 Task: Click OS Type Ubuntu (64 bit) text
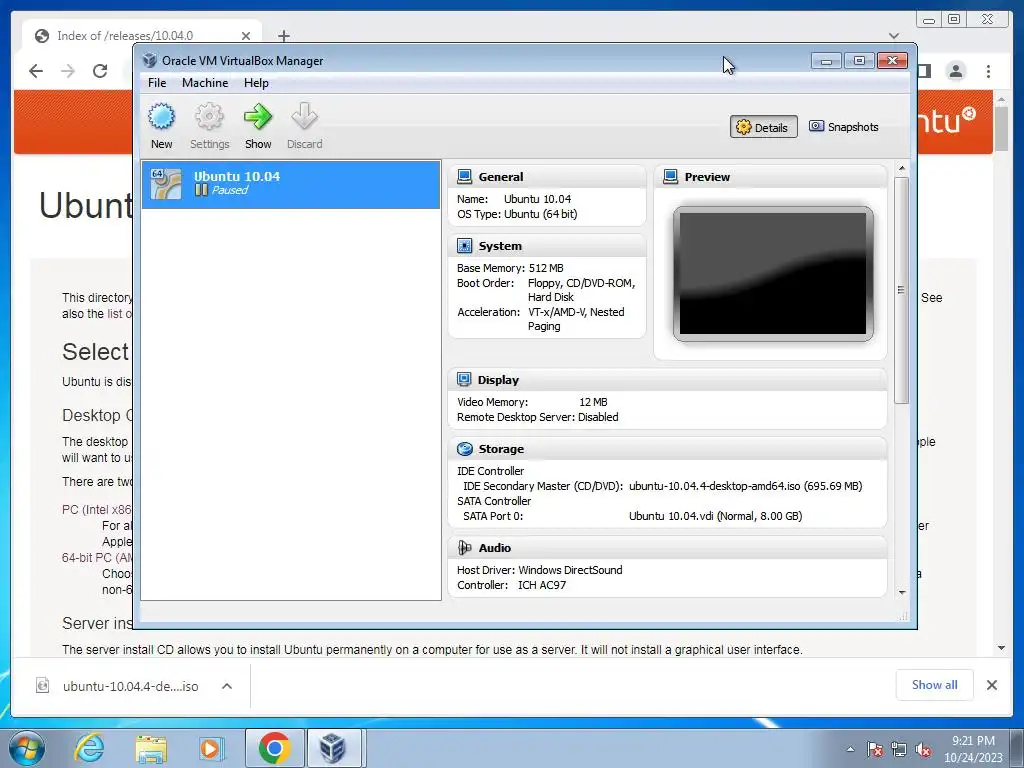(517, 214)
